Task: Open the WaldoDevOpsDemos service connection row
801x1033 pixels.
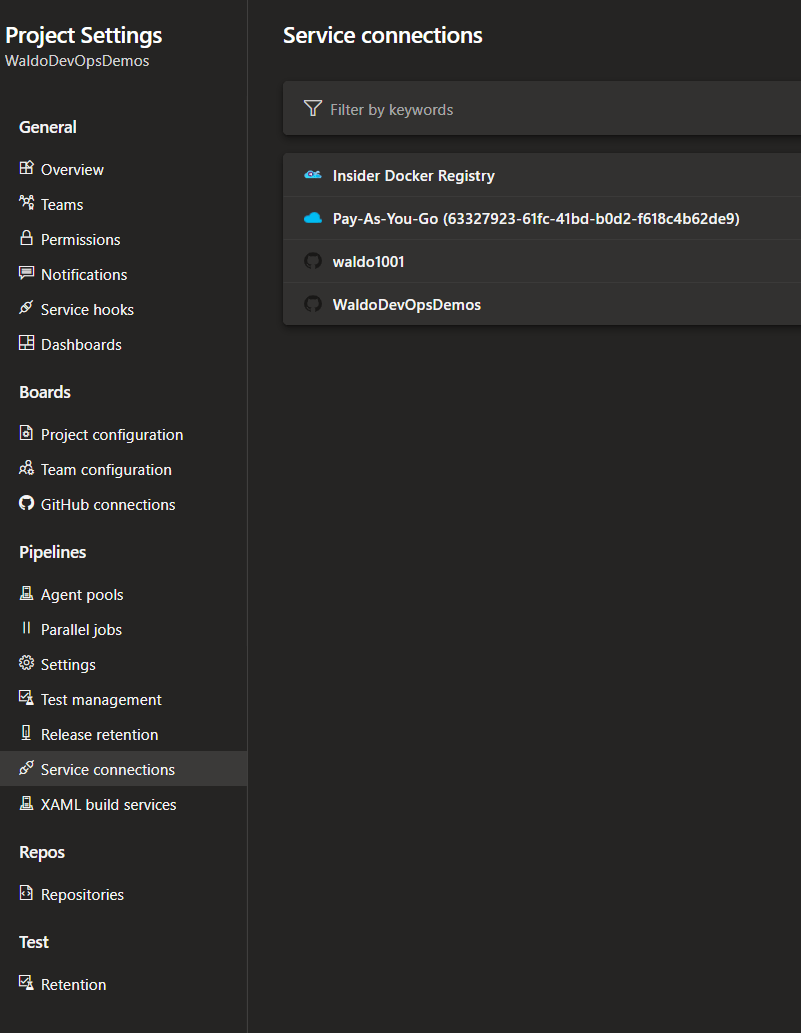Action: click(542, 304)
